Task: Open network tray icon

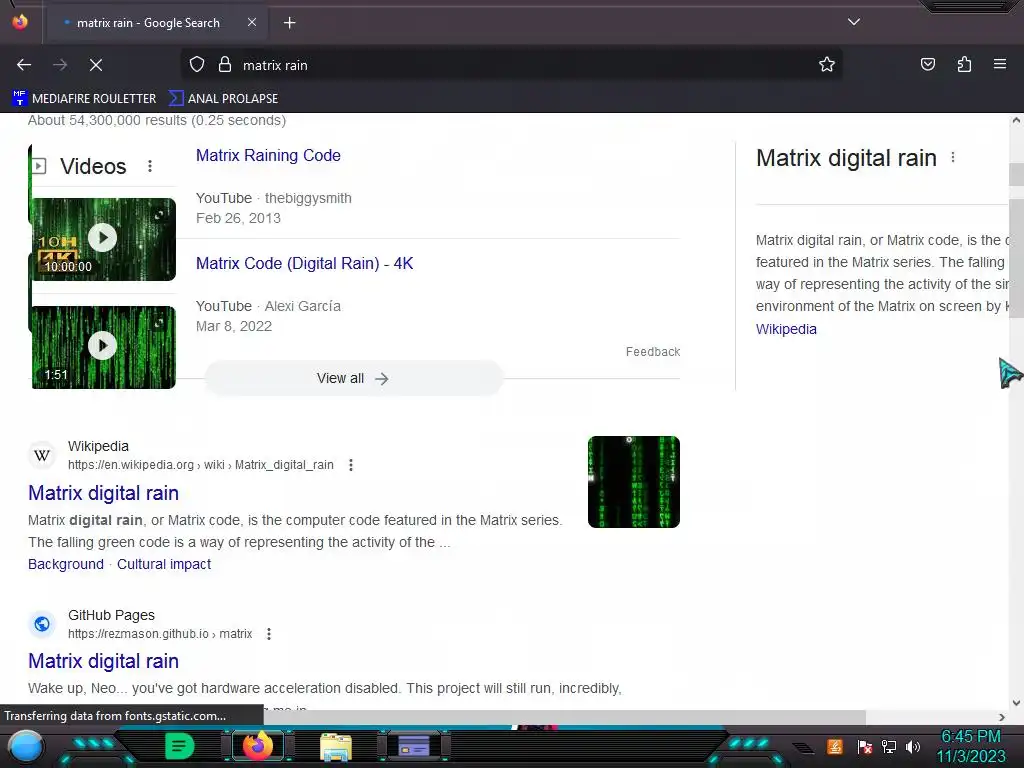Action: tap(888, 746)
